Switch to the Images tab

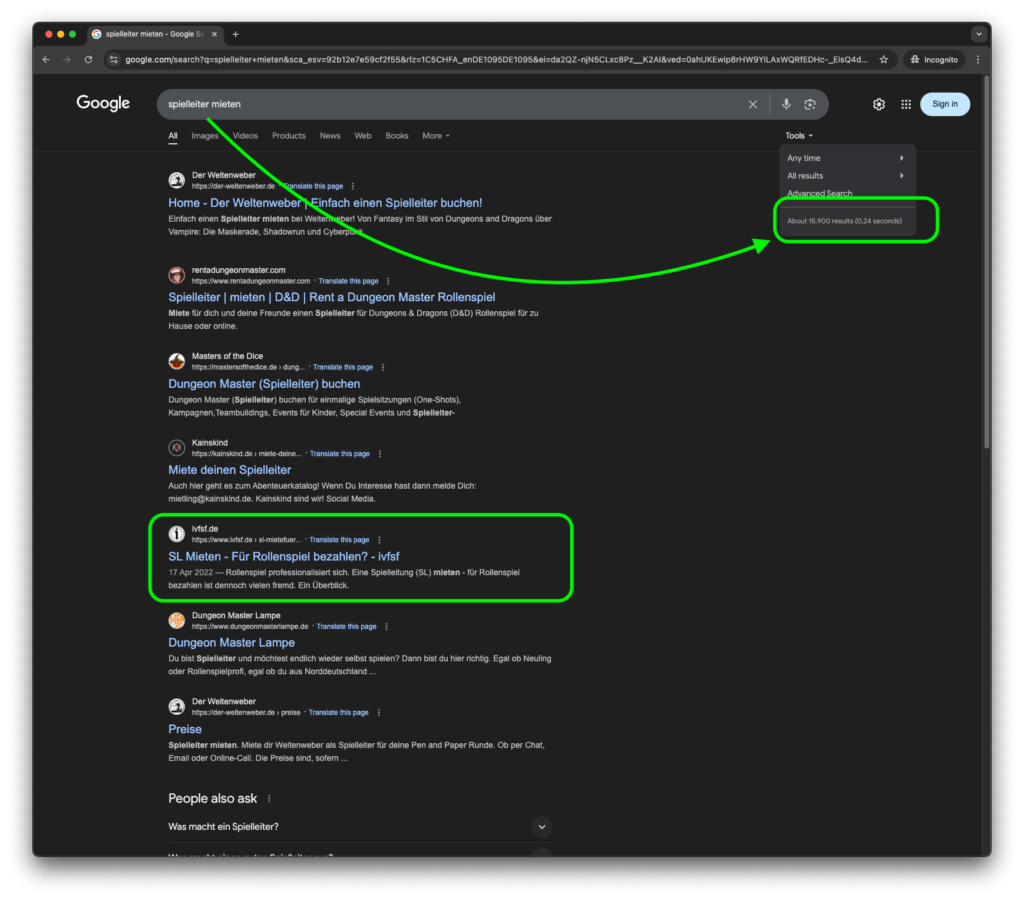pyautogui.click(x=204, y=136)
